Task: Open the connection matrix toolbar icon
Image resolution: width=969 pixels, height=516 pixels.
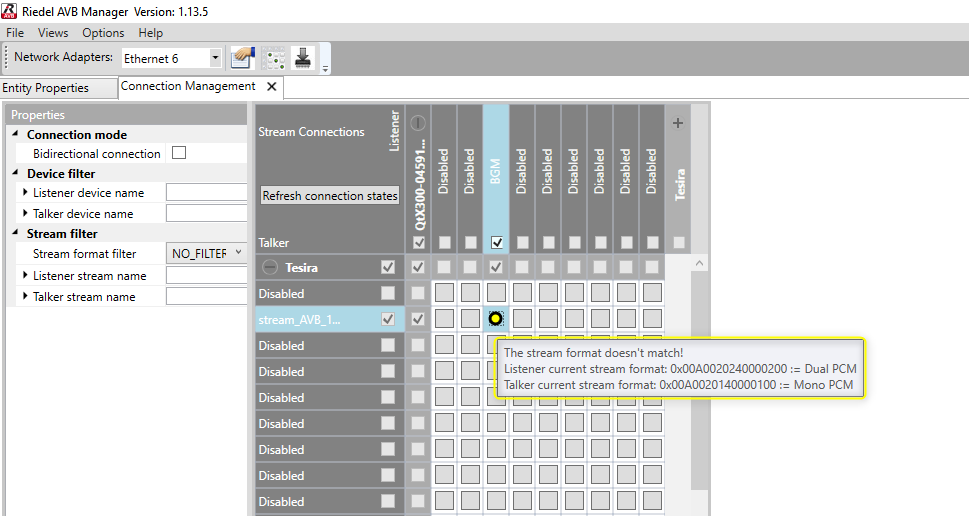Action: pos(273,58)
